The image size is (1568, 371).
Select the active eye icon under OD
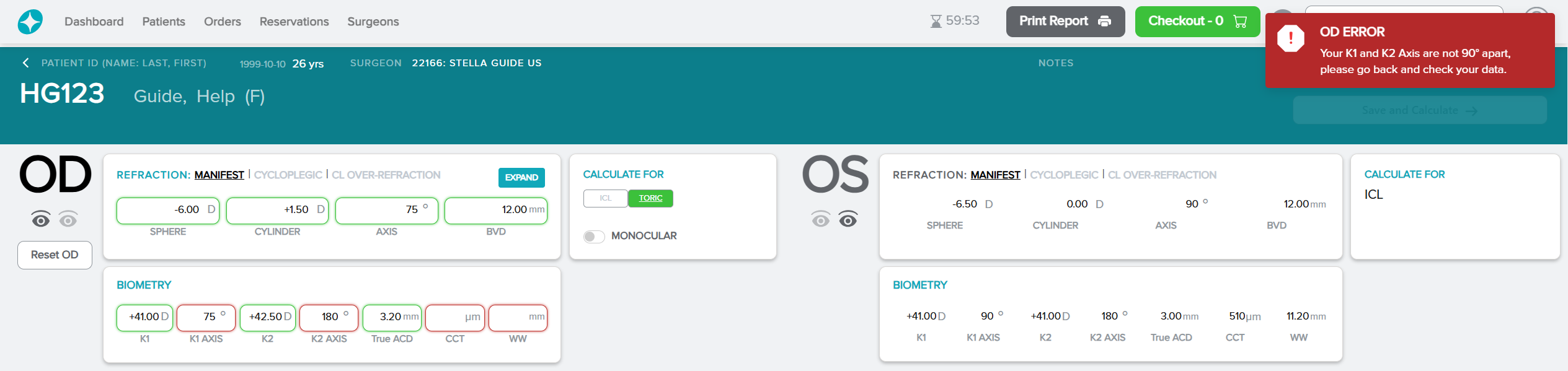[x=41, y=219]
